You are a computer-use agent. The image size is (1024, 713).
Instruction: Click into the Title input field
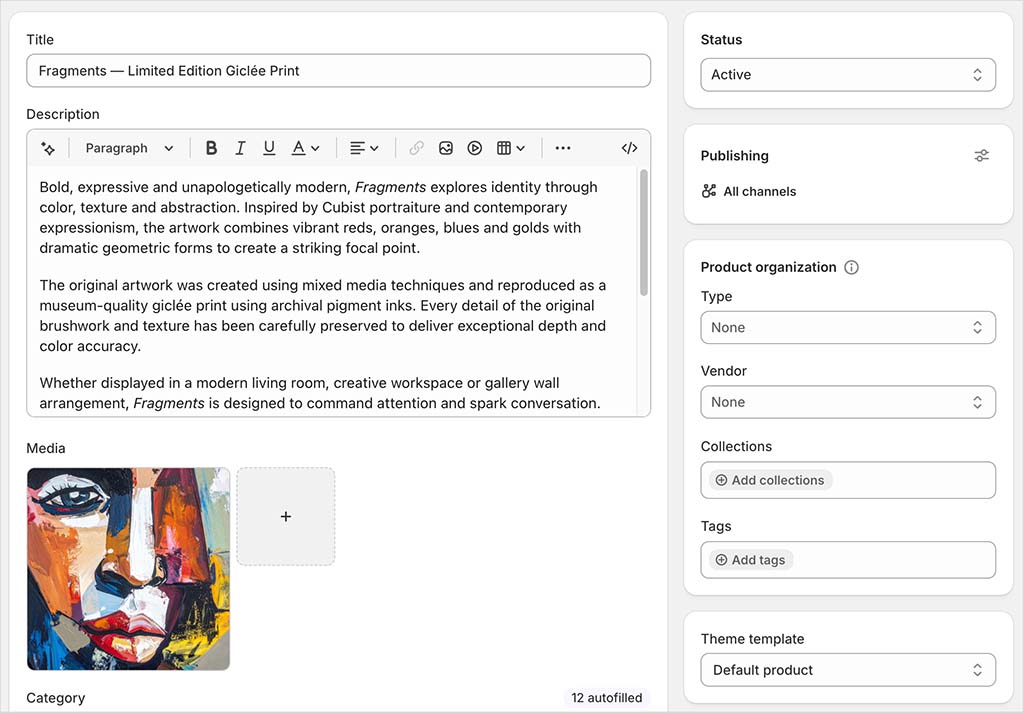point(338,71)
